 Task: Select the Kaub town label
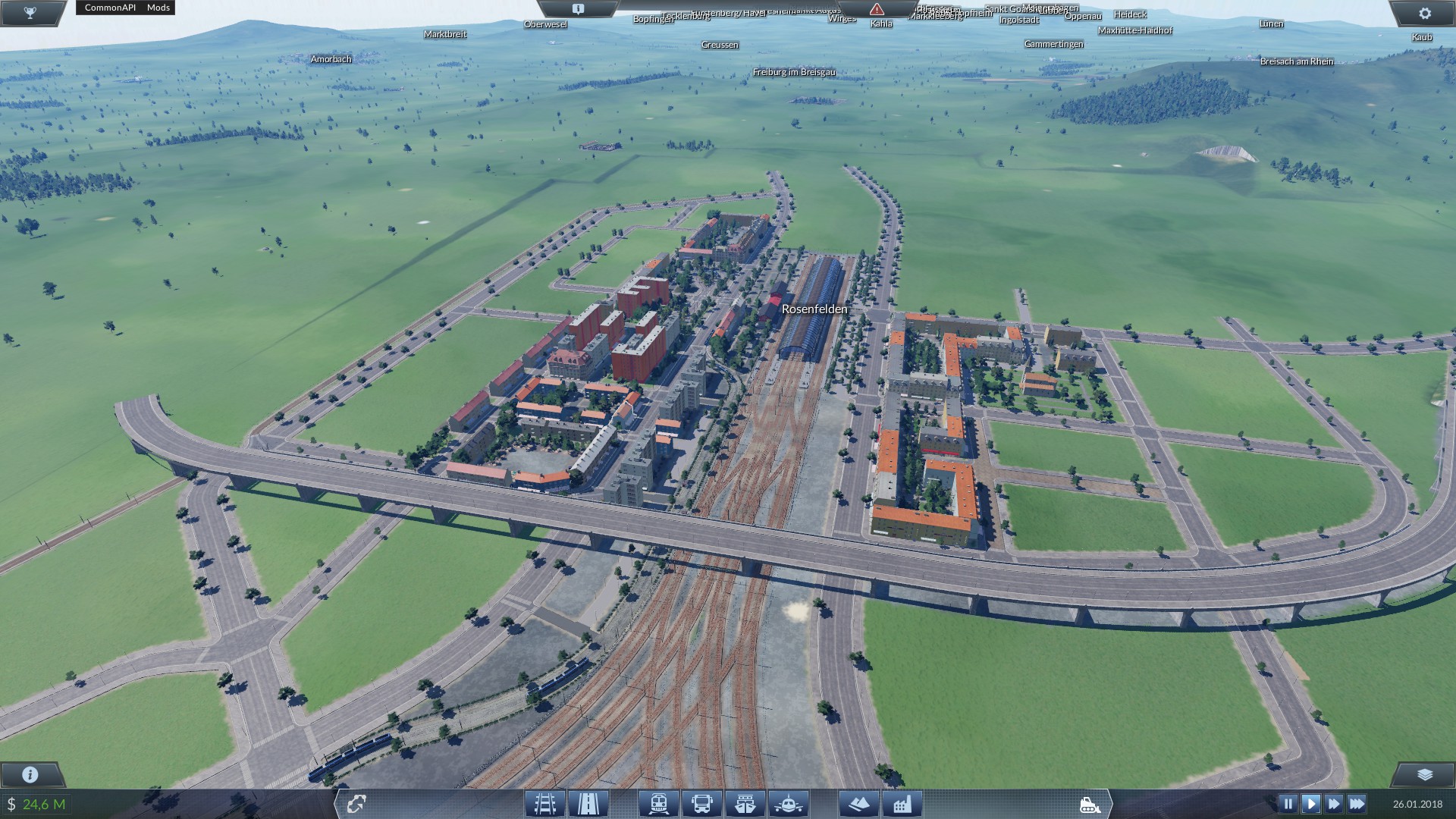[x=1422, y=37]
